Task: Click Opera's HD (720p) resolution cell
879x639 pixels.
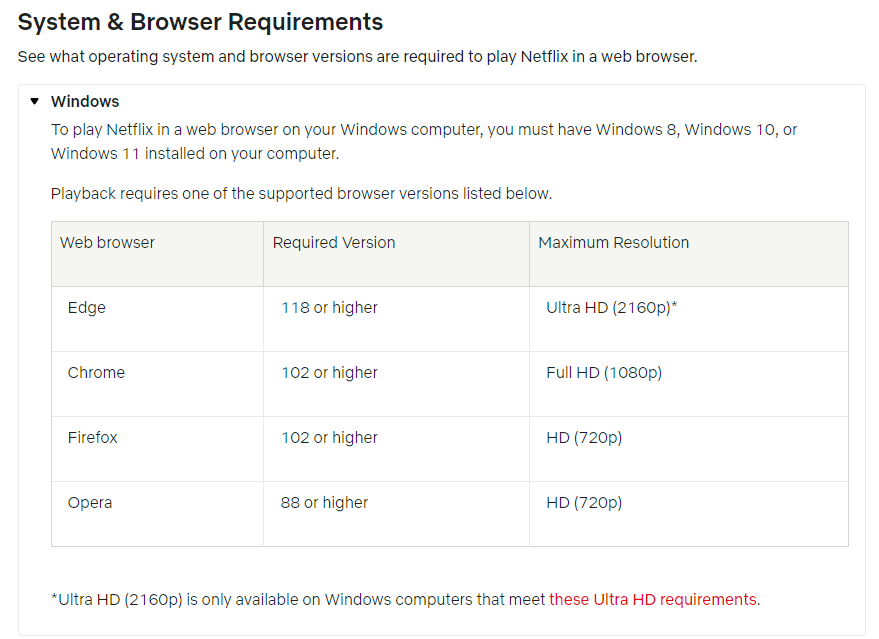Action: [x=584, y=503]
